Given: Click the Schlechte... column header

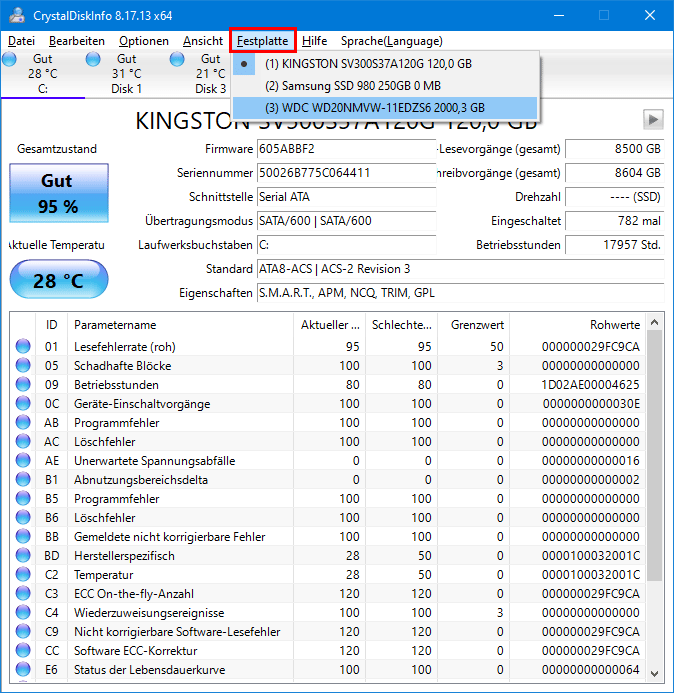Looking at the screenshot, I should coord(401,325).
